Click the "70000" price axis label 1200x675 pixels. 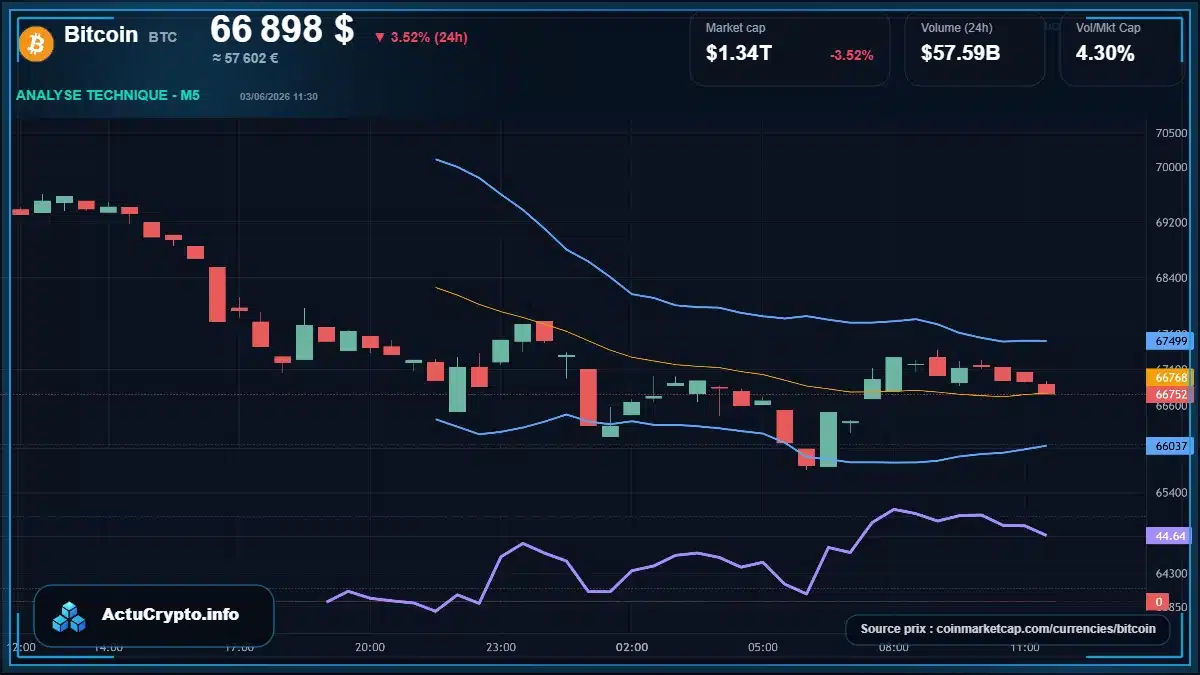pyautogui.click(x=1171, y=167)
